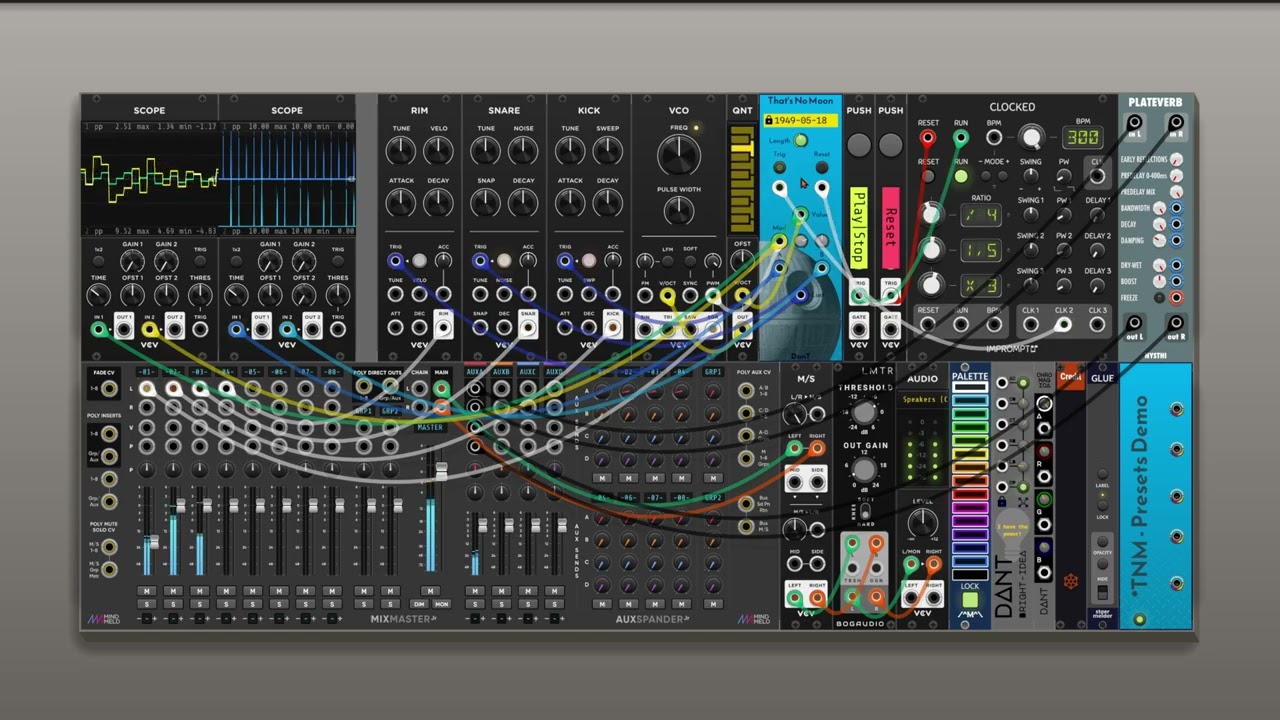Mute track 01 in MixMaster
Viewport: 1280px width, 720px height.
(x=147, y=591)
